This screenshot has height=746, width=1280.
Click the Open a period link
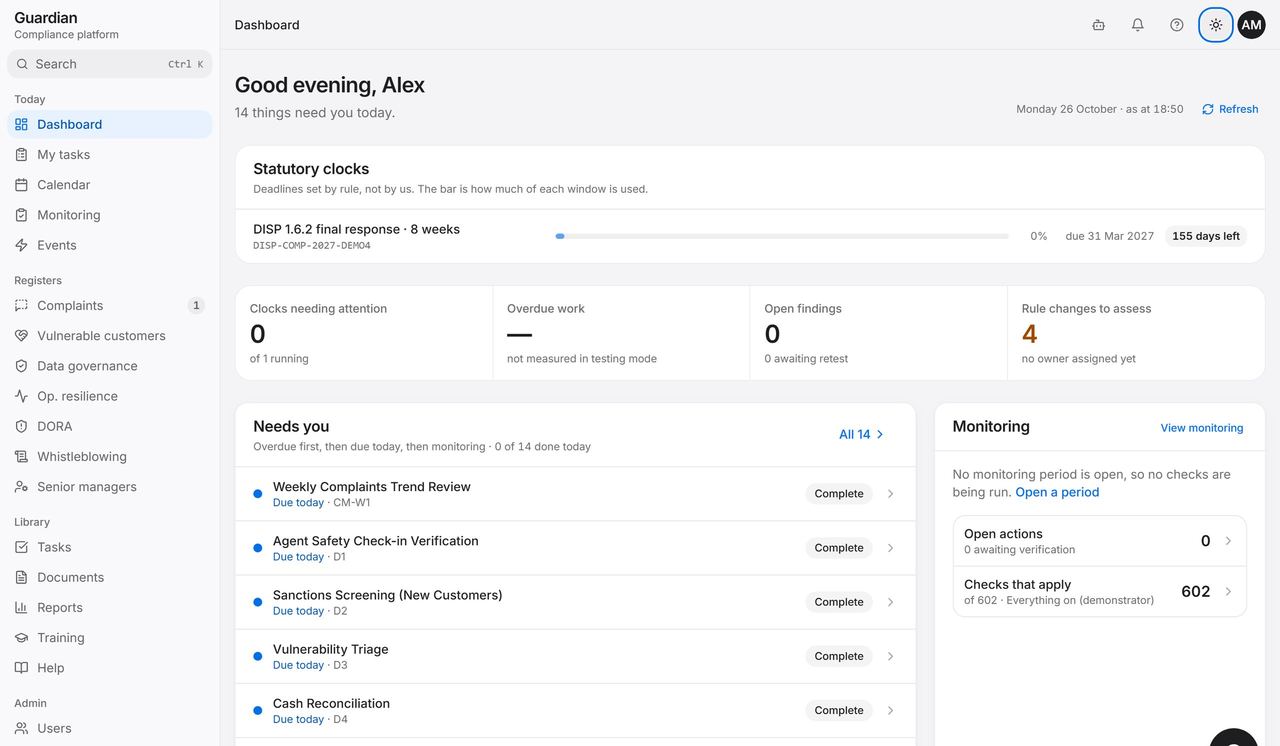point(1057,492)
